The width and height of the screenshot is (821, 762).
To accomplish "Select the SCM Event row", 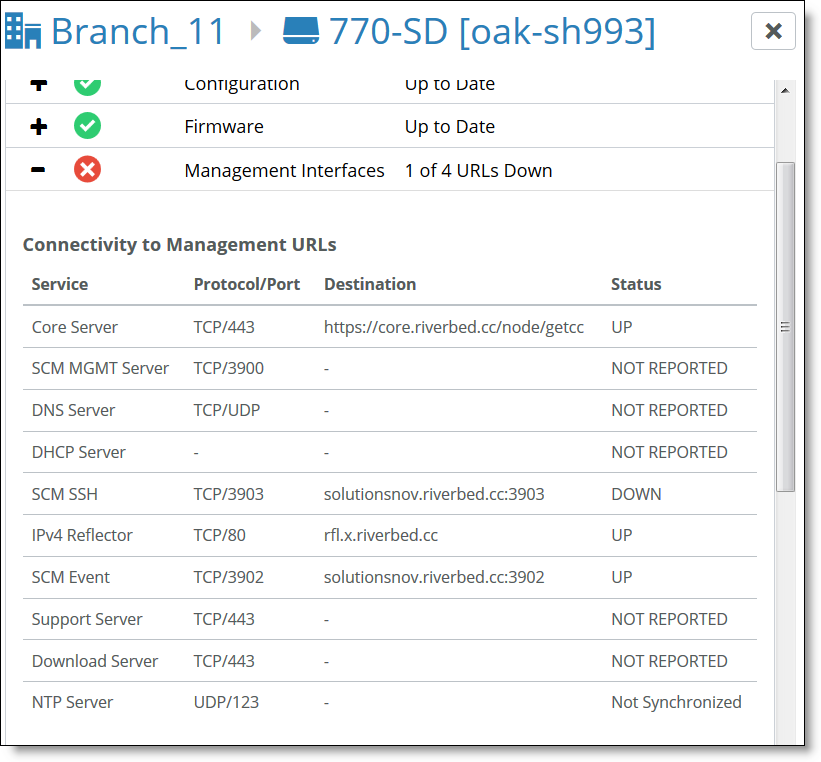I will coord(390,578).
